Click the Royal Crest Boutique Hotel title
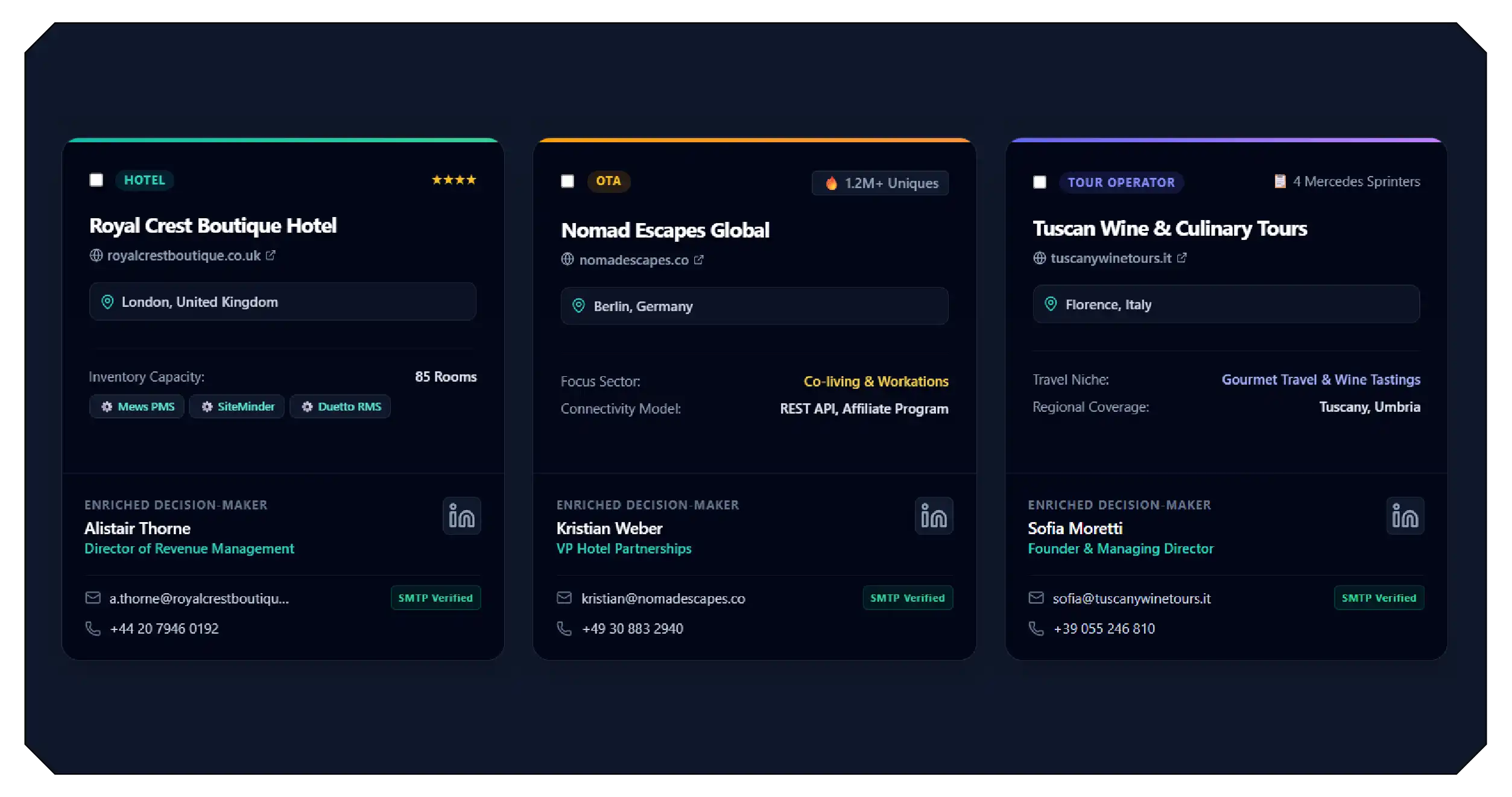The height and width of the screenshot is (797, 1512). click(x=213, y=226)
